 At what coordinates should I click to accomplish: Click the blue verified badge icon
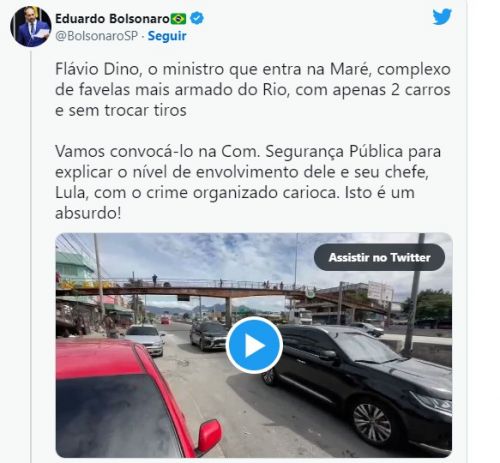point(197,18)
